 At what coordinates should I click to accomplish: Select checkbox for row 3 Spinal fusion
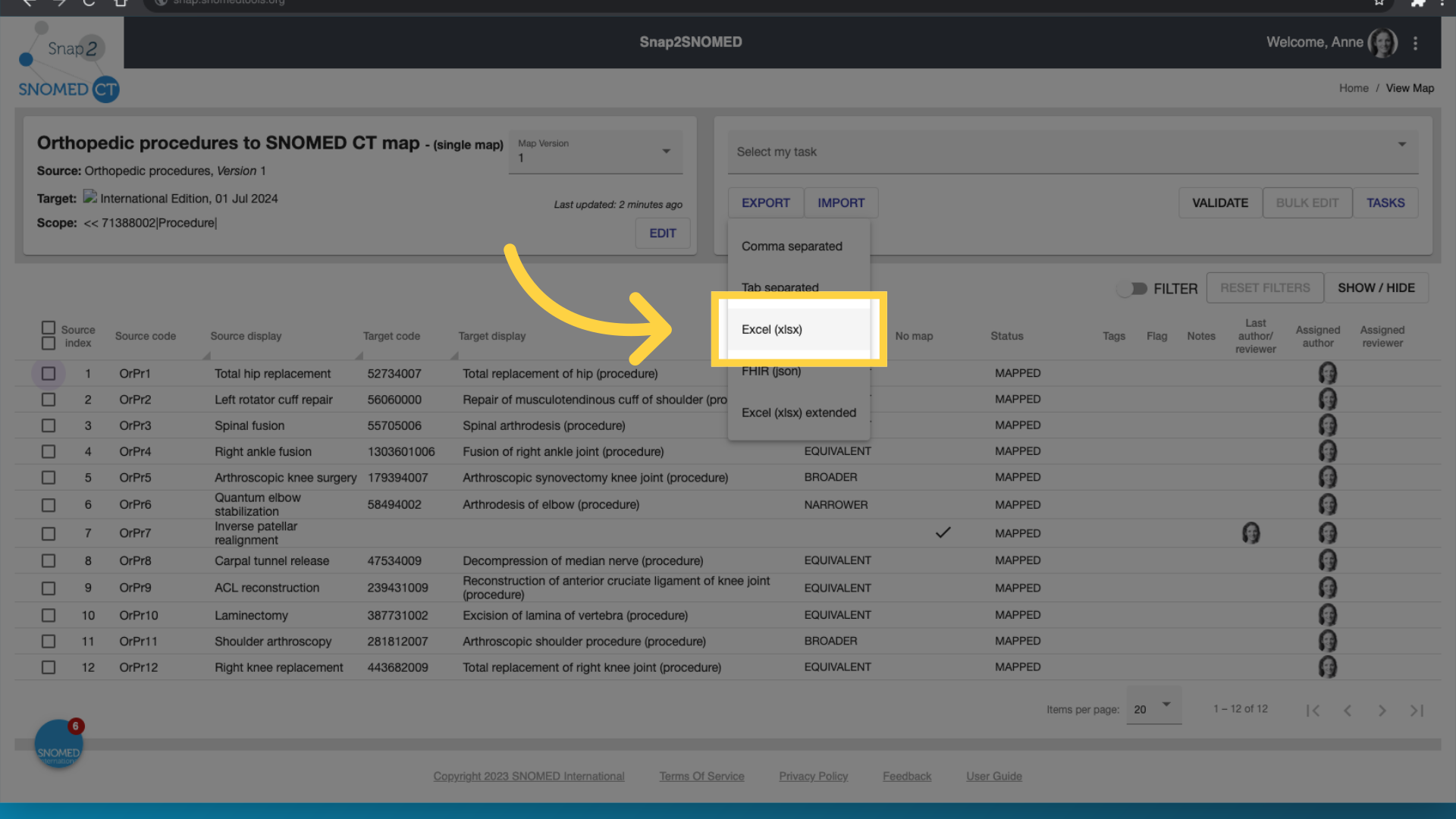pos(49,425)
